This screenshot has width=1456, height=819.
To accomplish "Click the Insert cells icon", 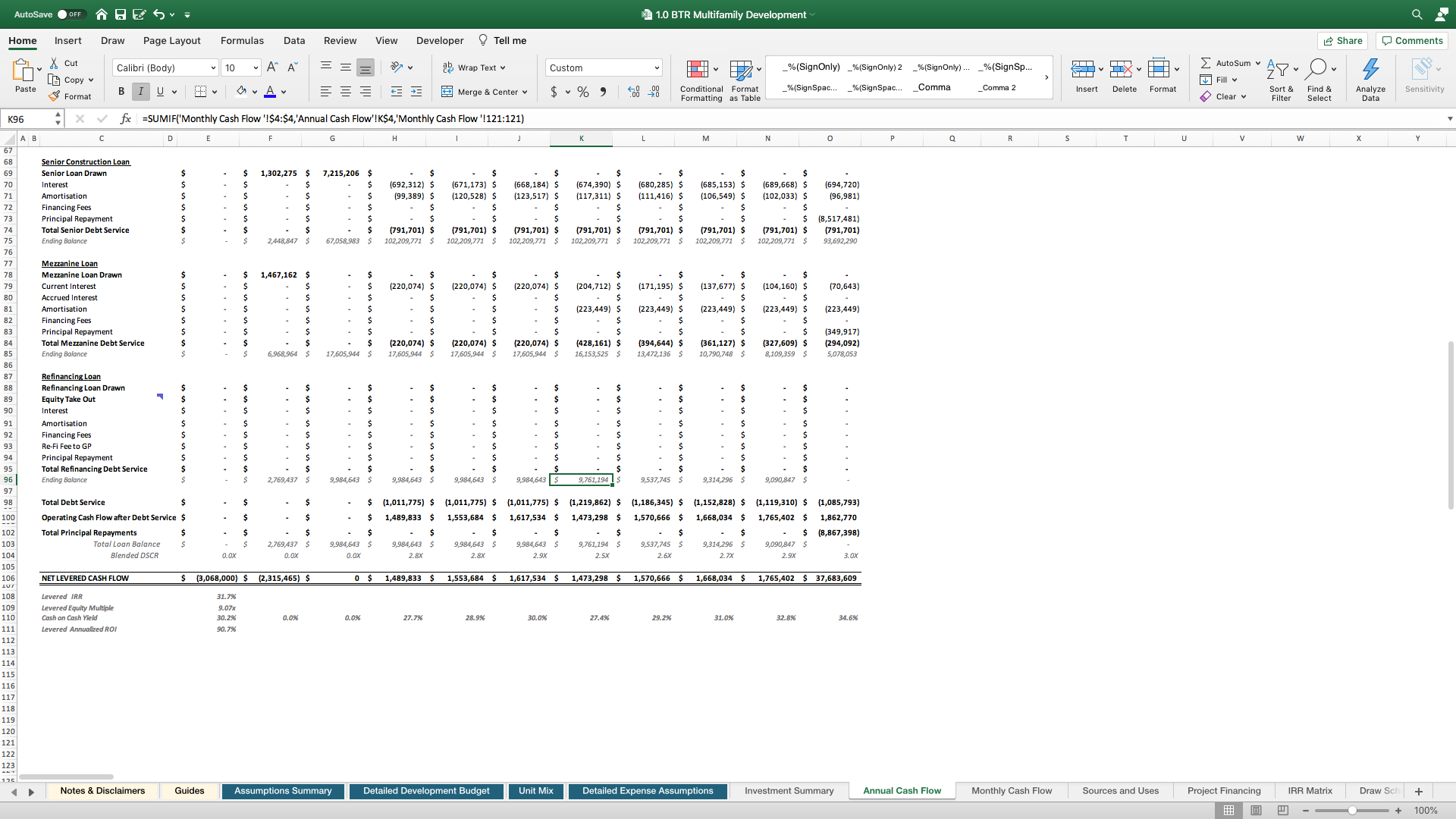I will [1082, 70].
